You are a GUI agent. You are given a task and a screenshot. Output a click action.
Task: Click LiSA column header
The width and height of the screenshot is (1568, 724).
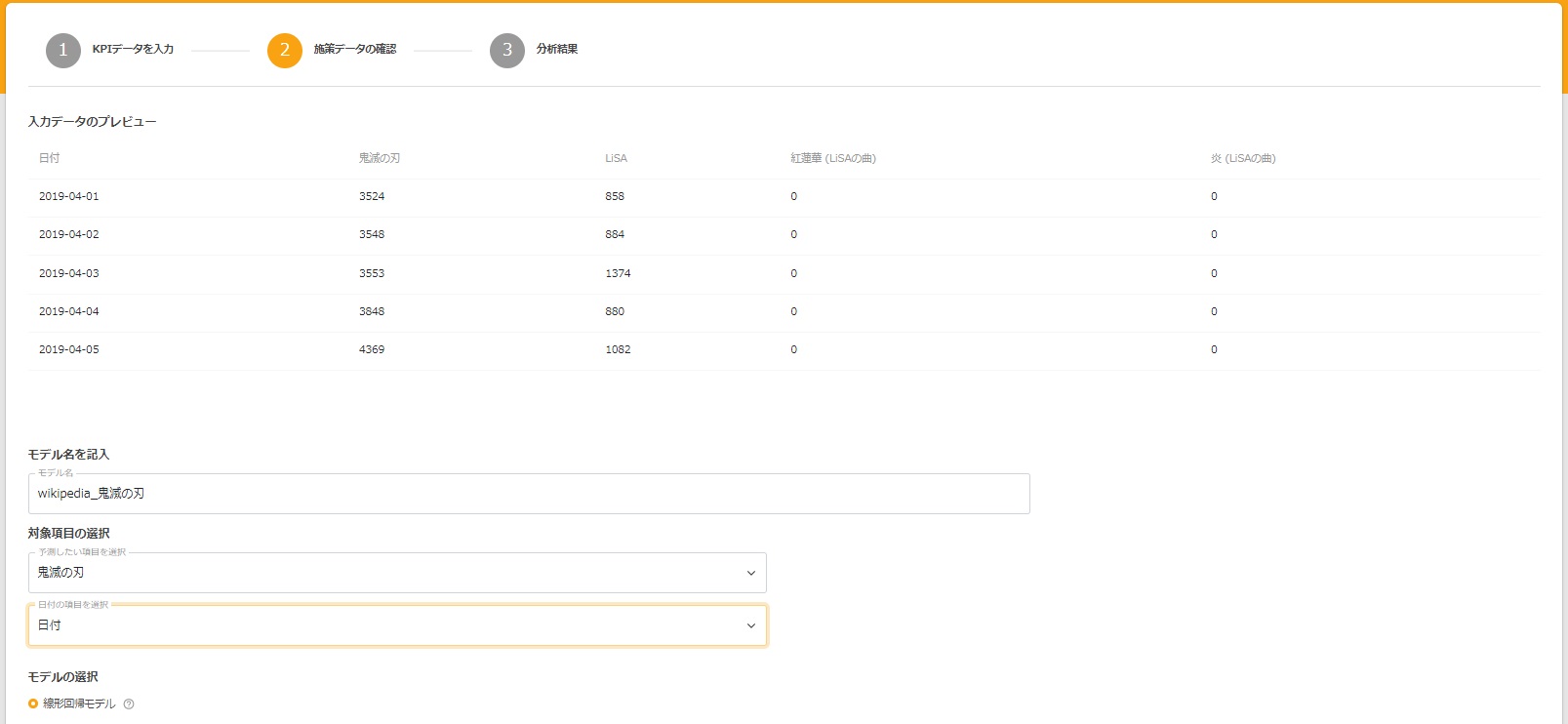616,158
